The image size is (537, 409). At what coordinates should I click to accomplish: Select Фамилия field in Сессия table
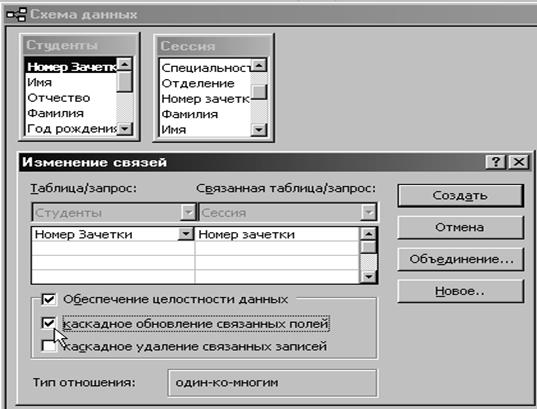[205, 114]
